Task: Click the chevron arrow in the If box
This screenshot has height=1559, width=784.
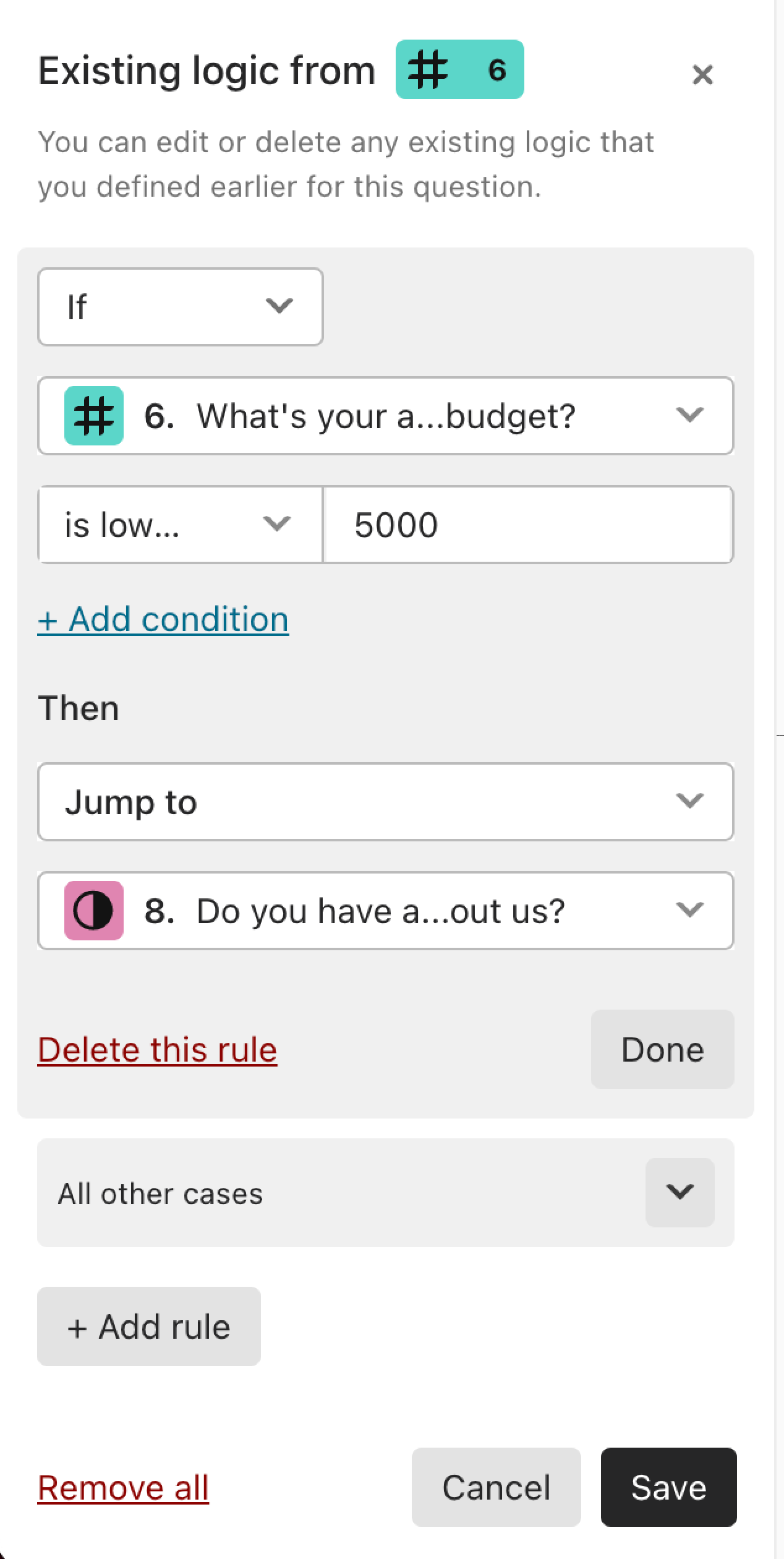Action: (279, 306)
